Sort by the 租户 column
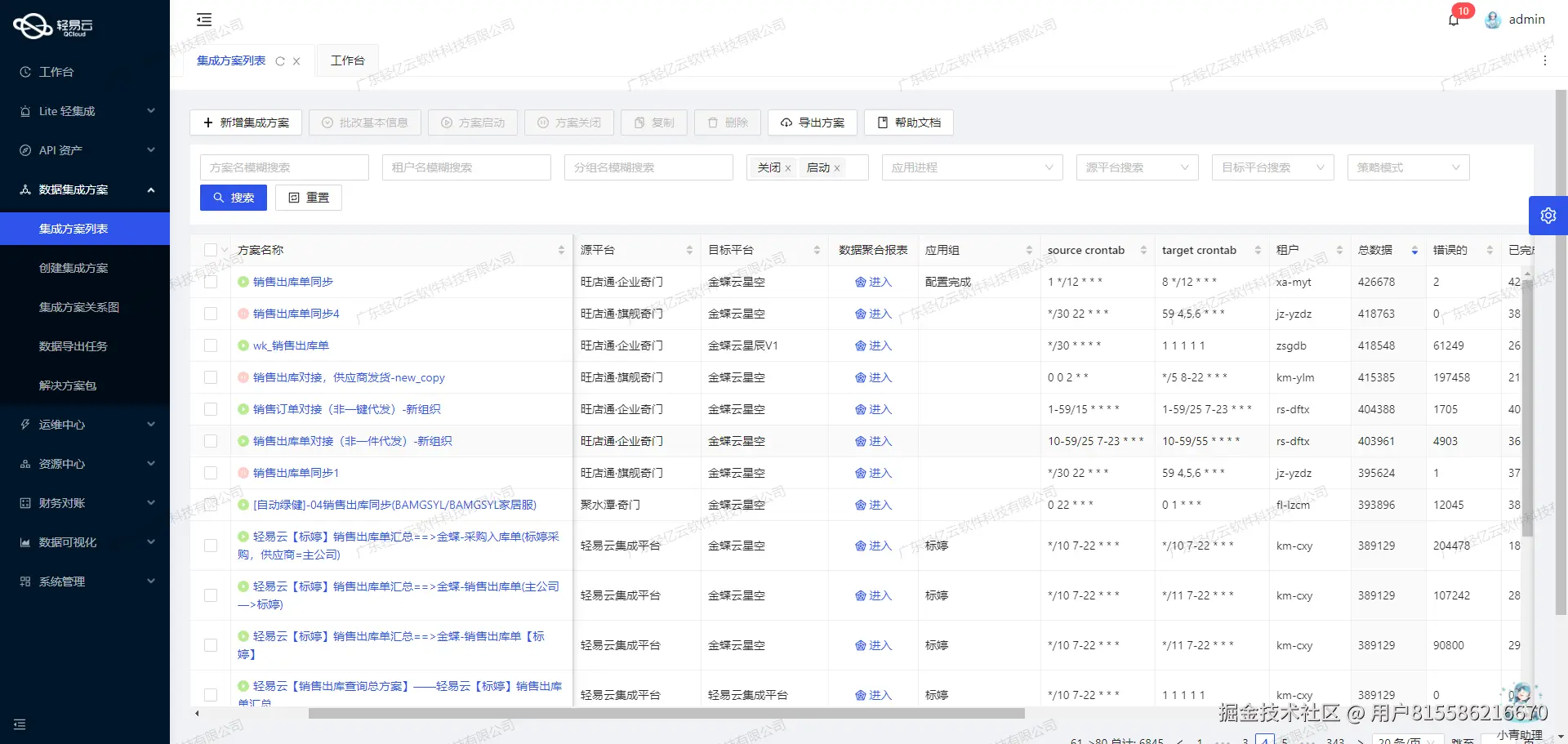This screenshot has width=1568, height=744. click(1339, 250)
